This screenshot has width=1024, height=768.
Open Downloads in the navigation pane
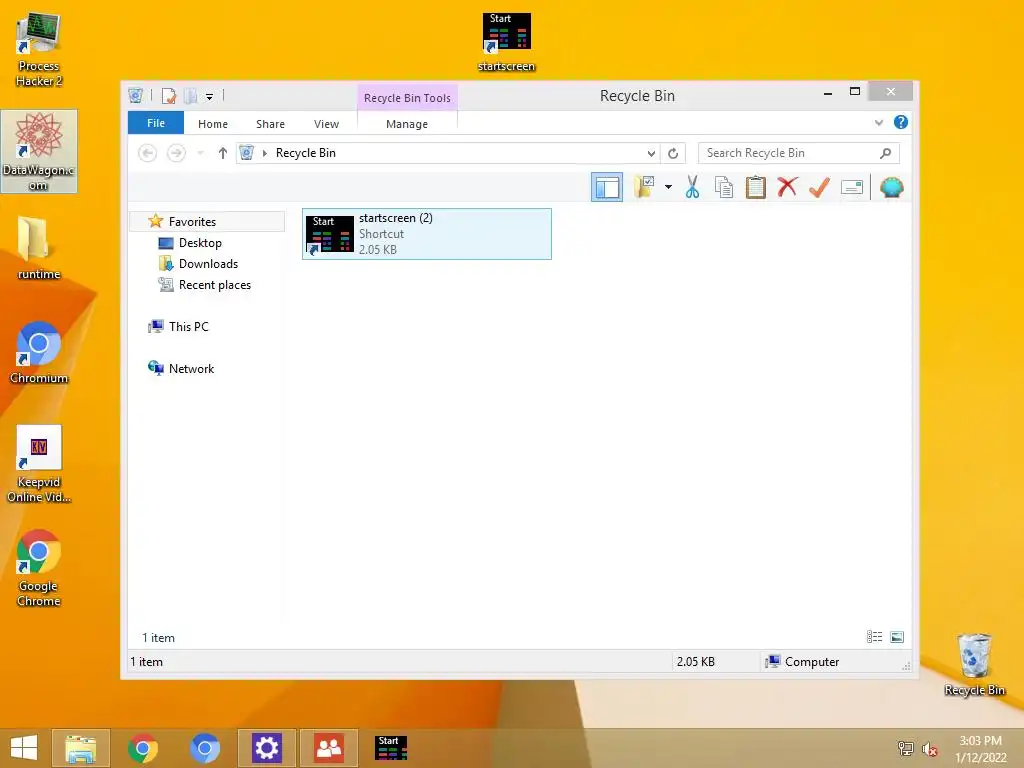click(x=208, y=264)
